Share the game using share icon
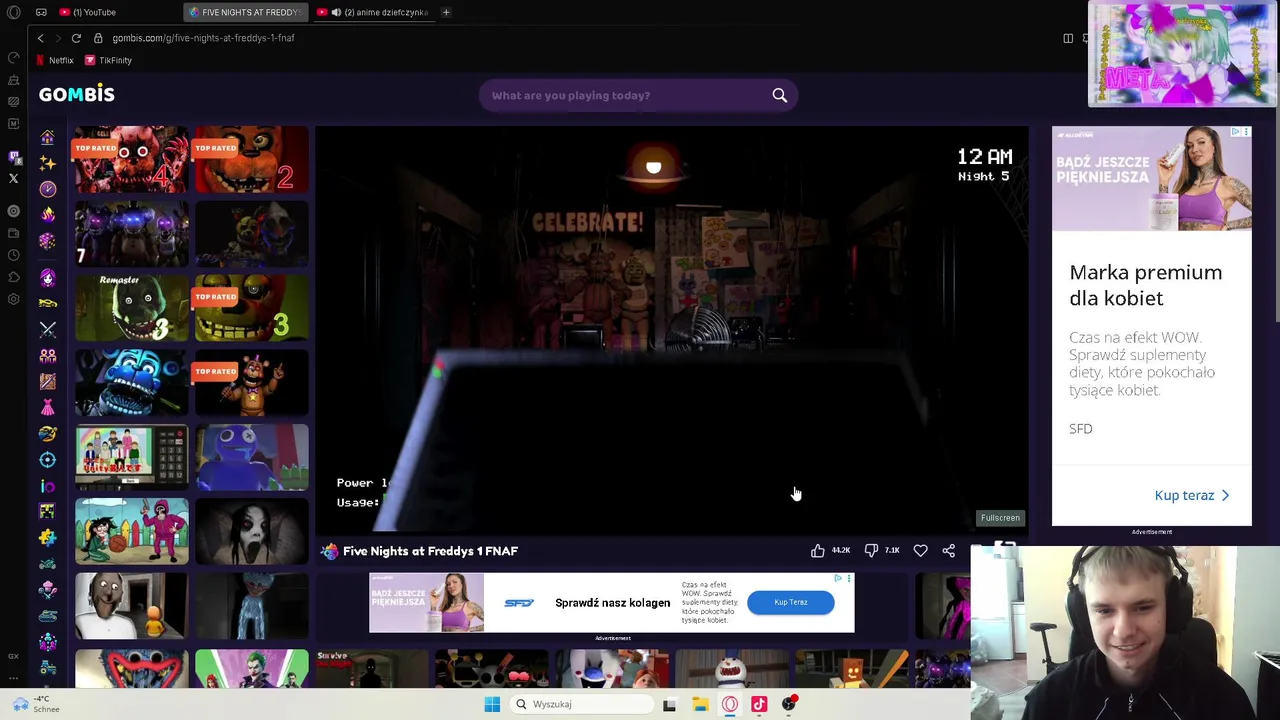The width and height of the screenshot is (1280, 720). click(948, 551)
